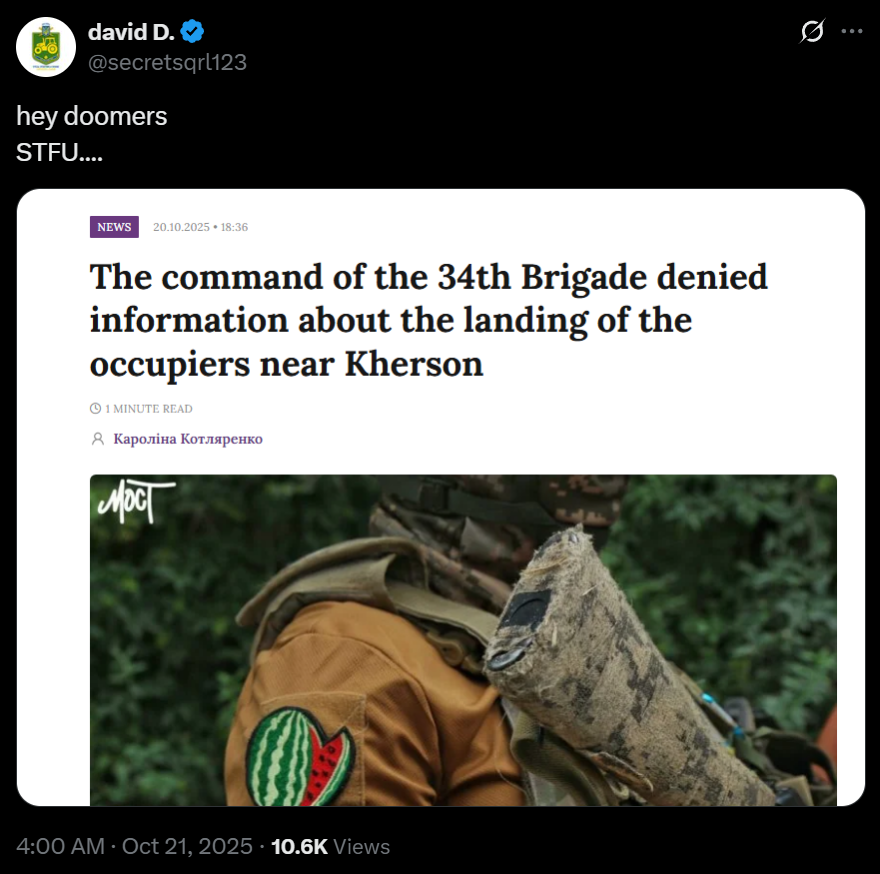Open the three-dot more options menu
880x874 pixels.
point(851,31)
